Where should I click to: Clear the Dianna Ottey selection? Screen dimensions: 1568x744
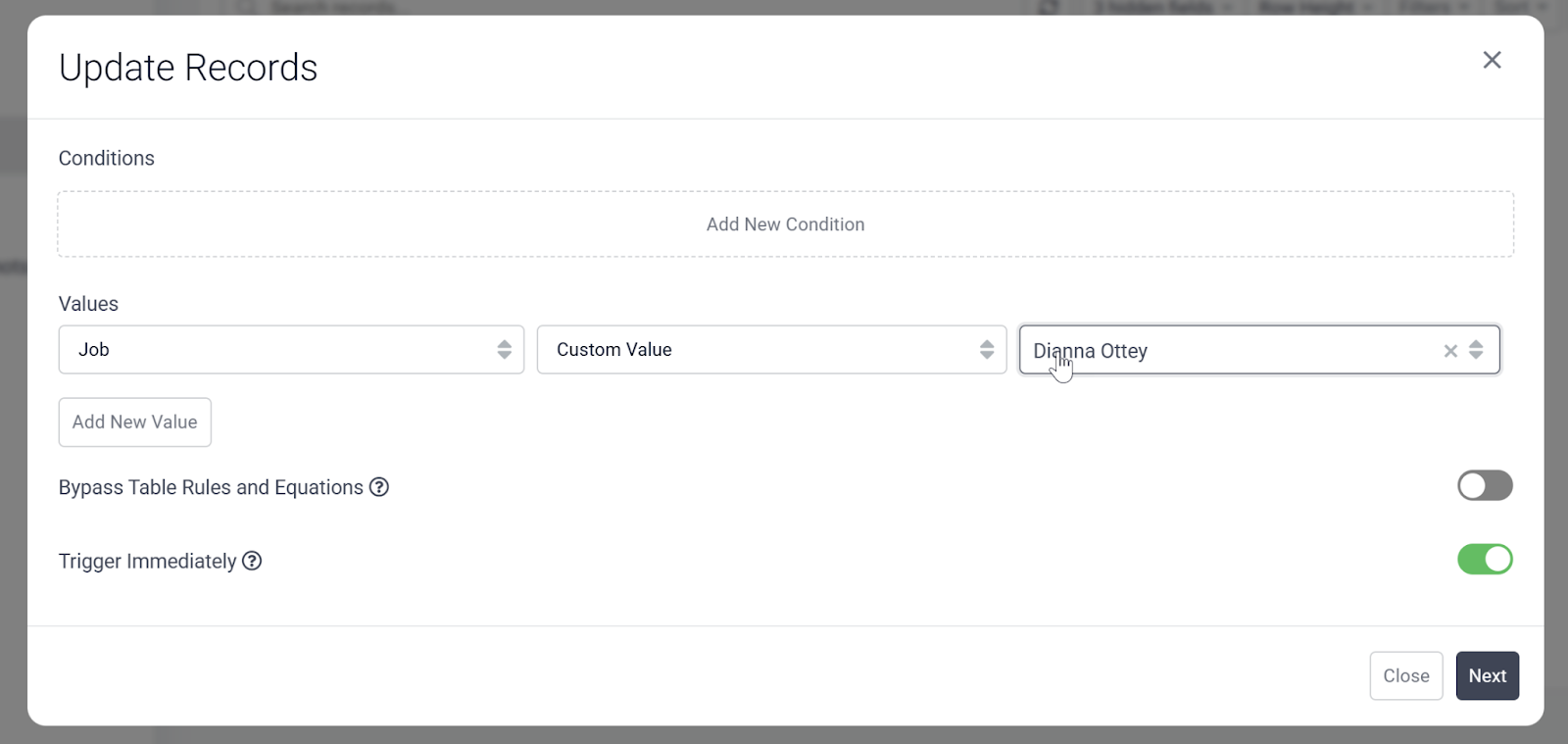tap(1450, 351)
